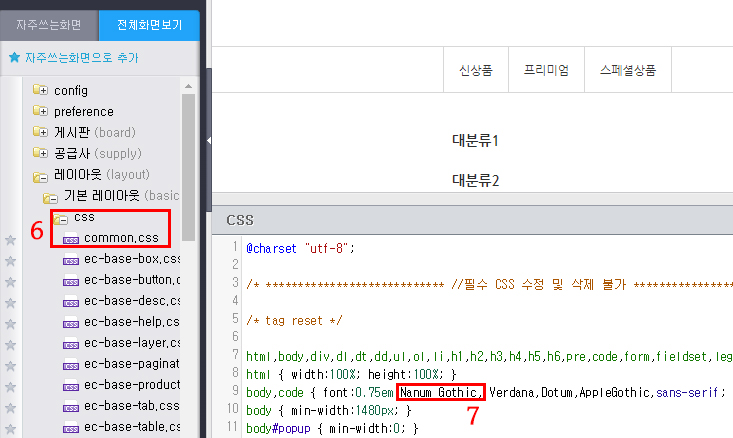Click the CSS file icon for ec-base-product.css

[x=71, y=386]
